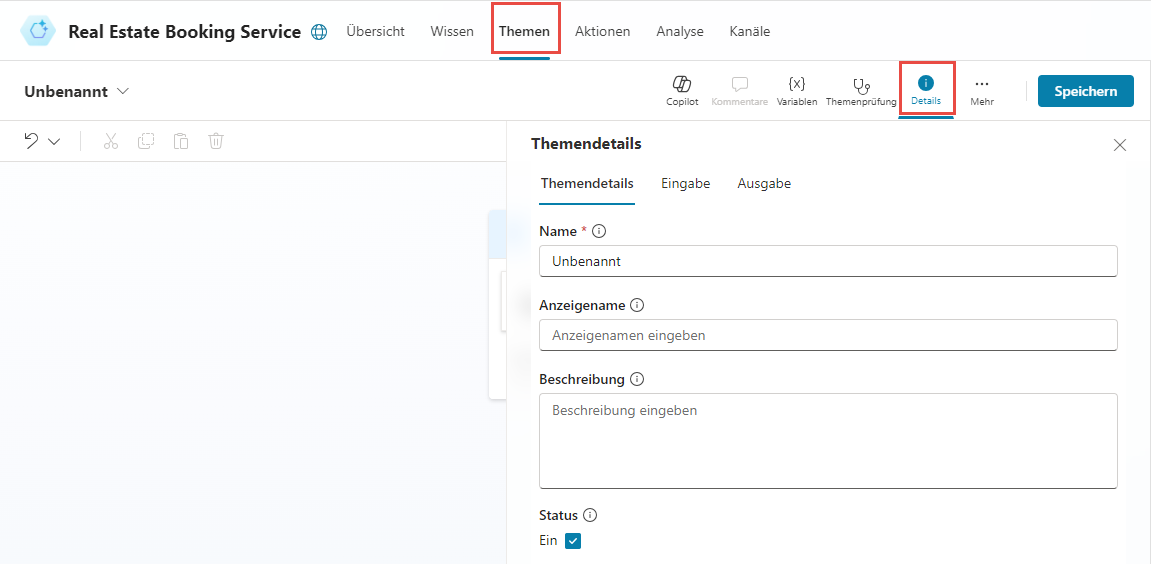Go to the Aktionen tab

click(x=603, y=32)
